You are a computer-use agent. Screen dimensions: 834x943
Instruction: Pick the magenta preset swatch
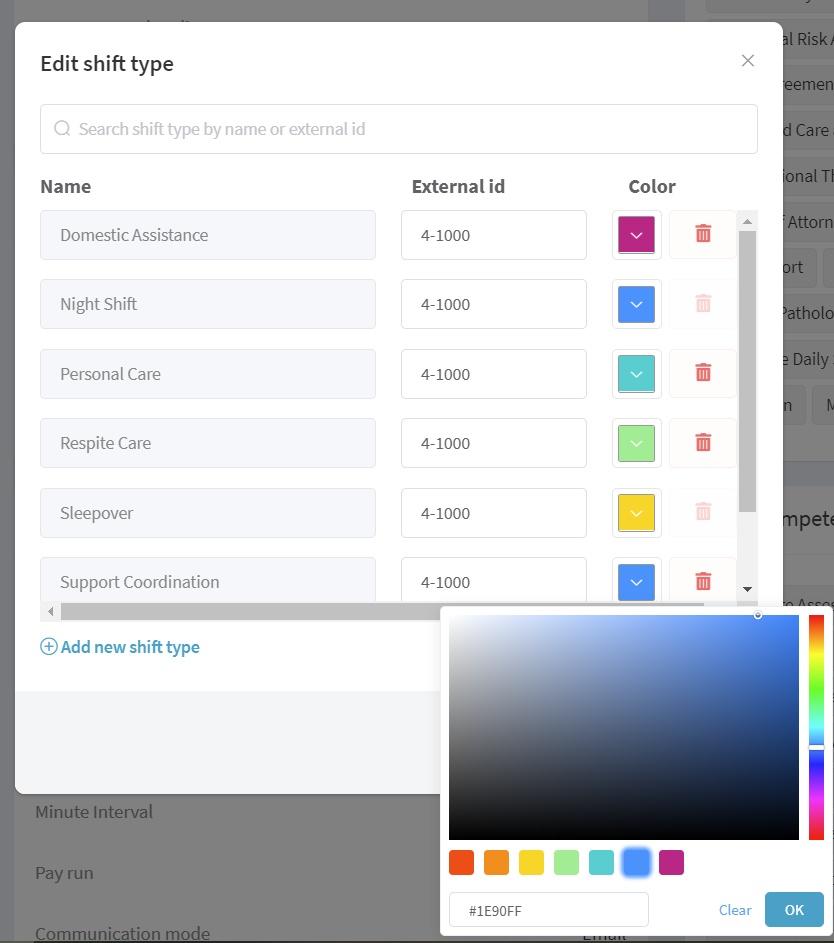point(671,862)
